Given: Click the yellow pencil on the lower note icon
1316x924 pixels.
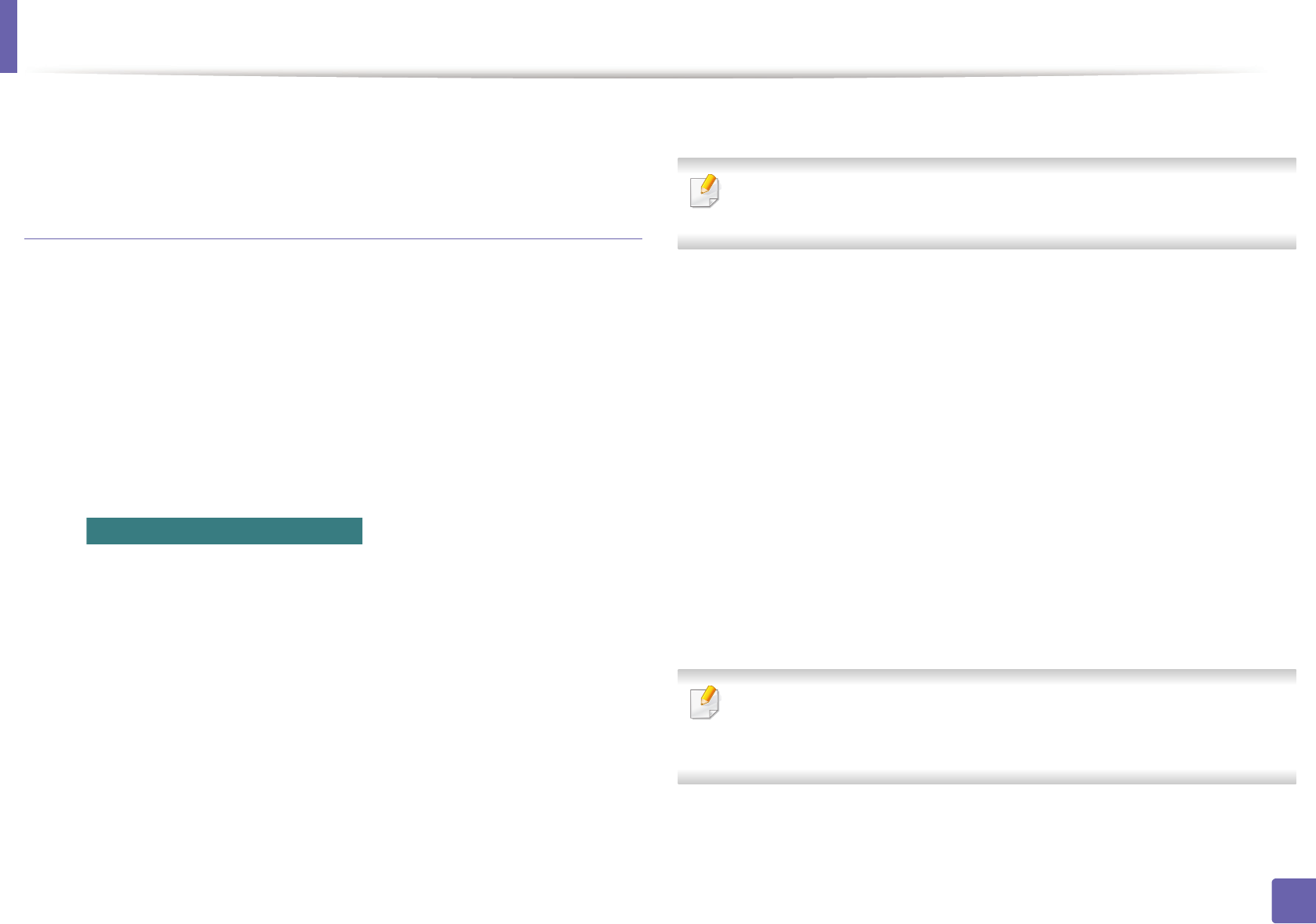Looking at the screenshot, I should [708, 695].
